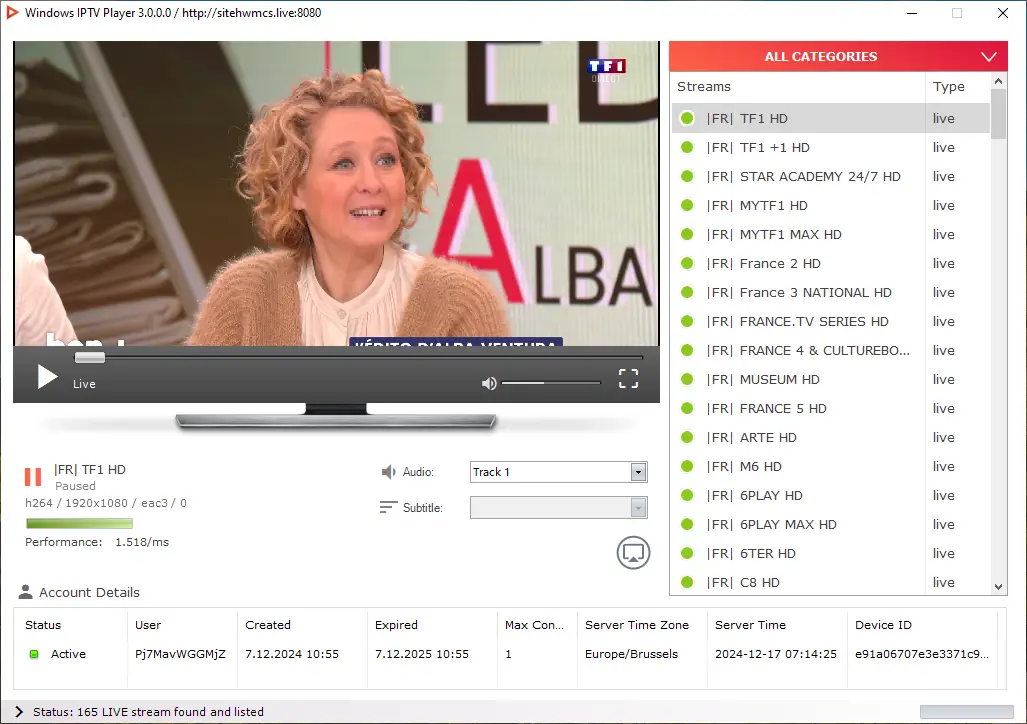This screenshot has height=724, width=1027.
Task: Click green dot beside ARTE HD
Action: pyautogui.click(x=687, y=437)
